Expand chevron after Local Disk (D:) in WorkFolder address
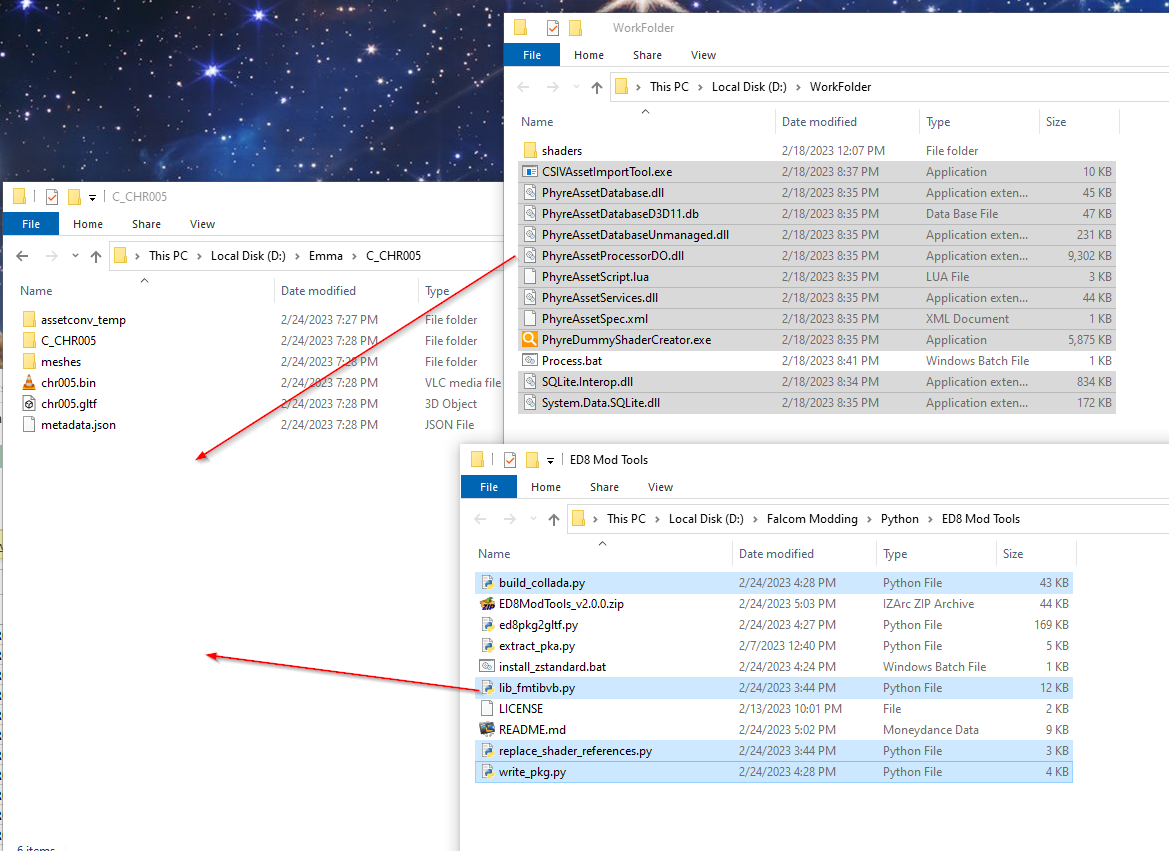 point(798,87)
